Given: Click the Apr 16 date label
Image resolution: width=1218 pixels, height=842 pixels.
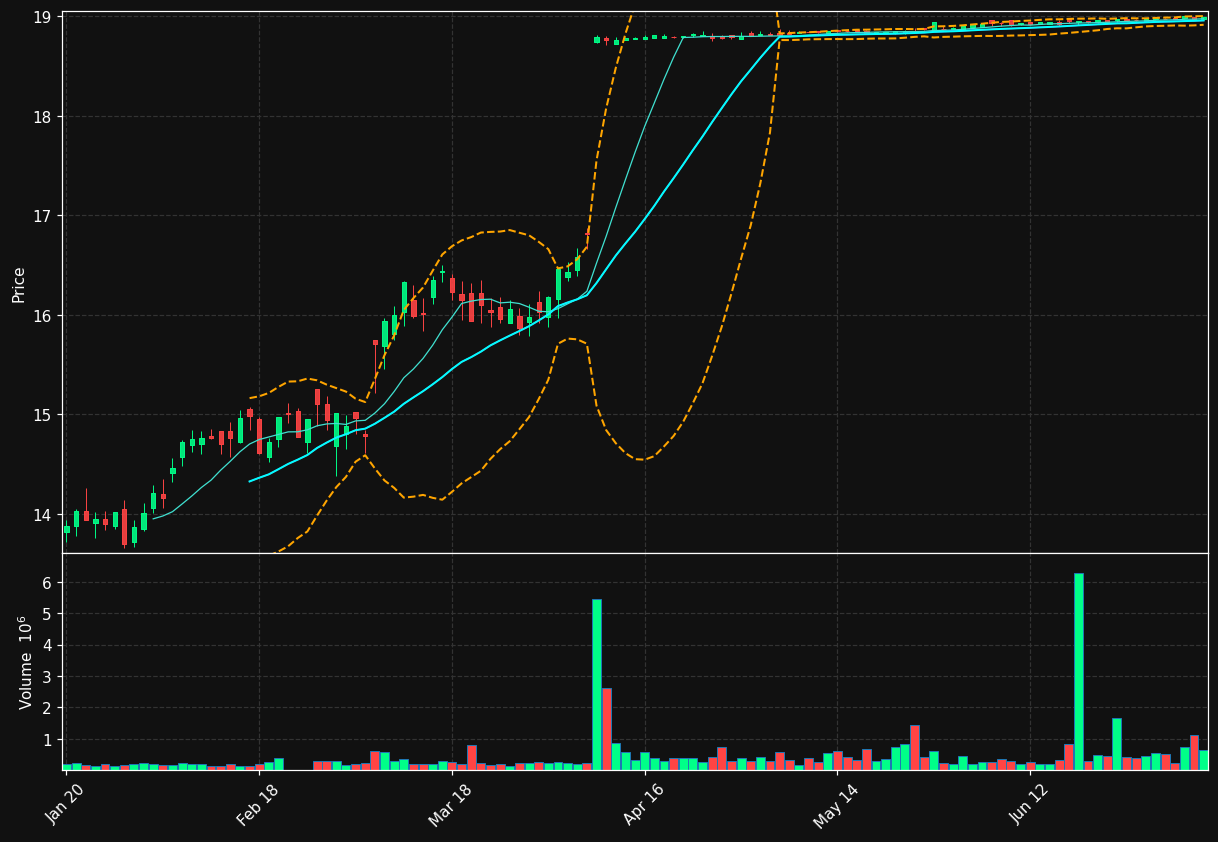Looking at the screenshot, I should (x=643, y=804).
